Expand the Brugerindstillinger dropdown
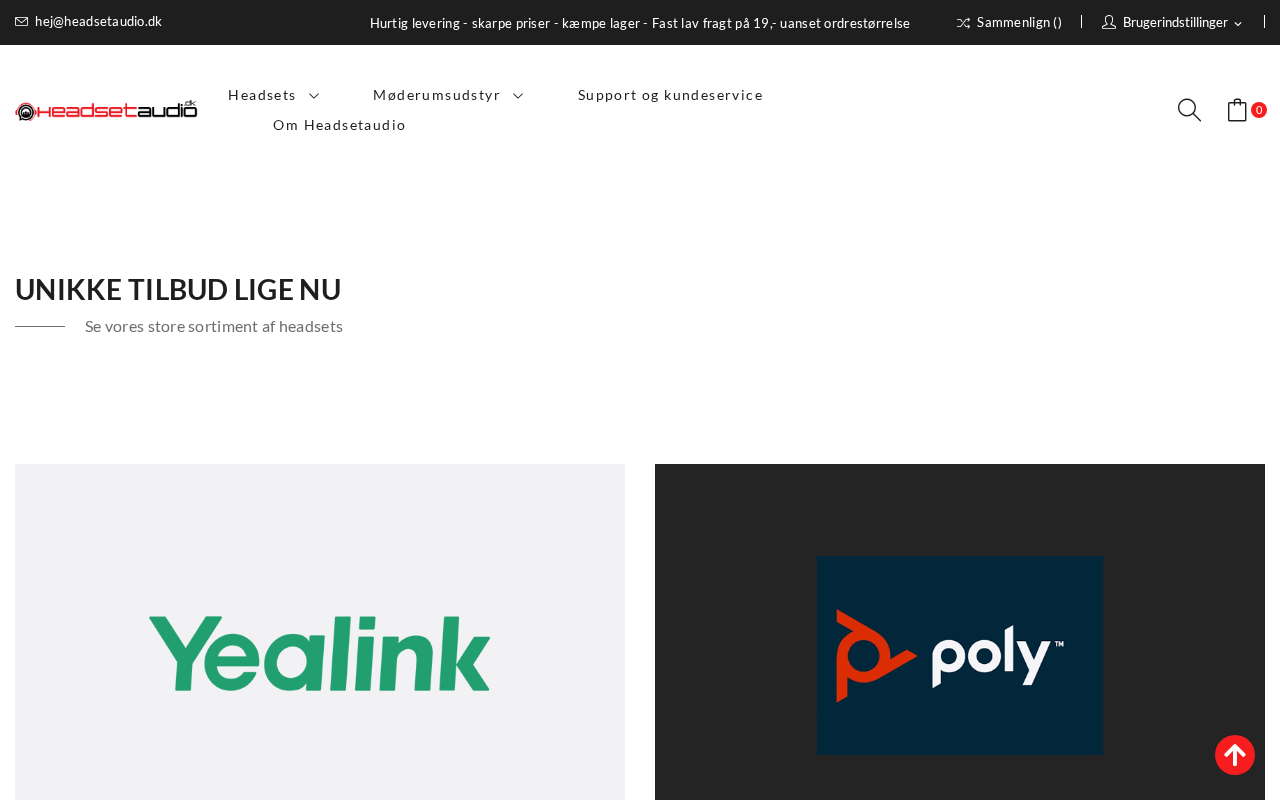1280x800 pixels. coord(1238,23)
